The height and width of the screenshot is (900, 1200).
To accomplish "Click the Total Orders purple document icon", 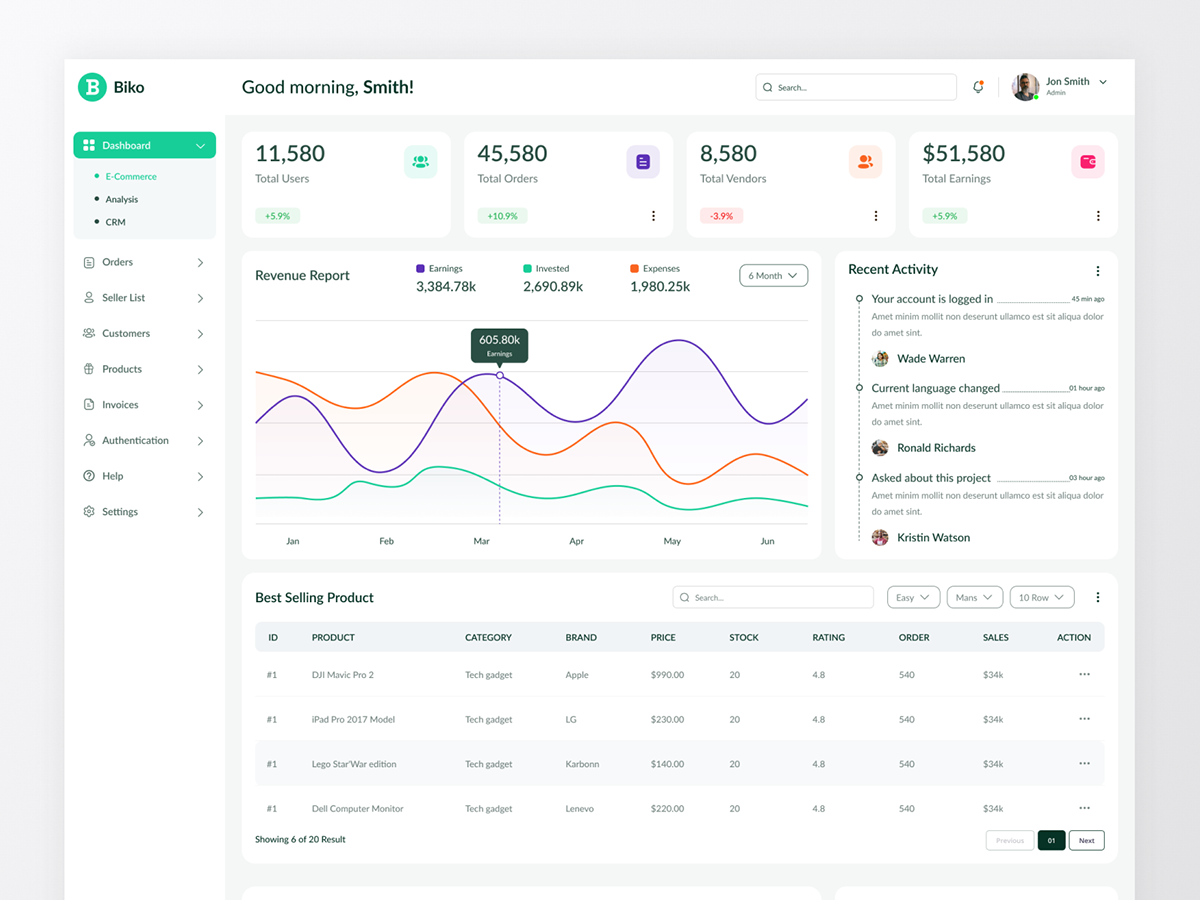I will click(x=643, y=162).
